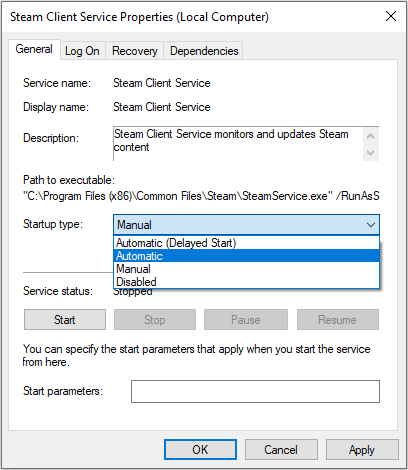Confirm changes with the OK button
This screenshot has height=470, width=408.
tap(200, 450)
